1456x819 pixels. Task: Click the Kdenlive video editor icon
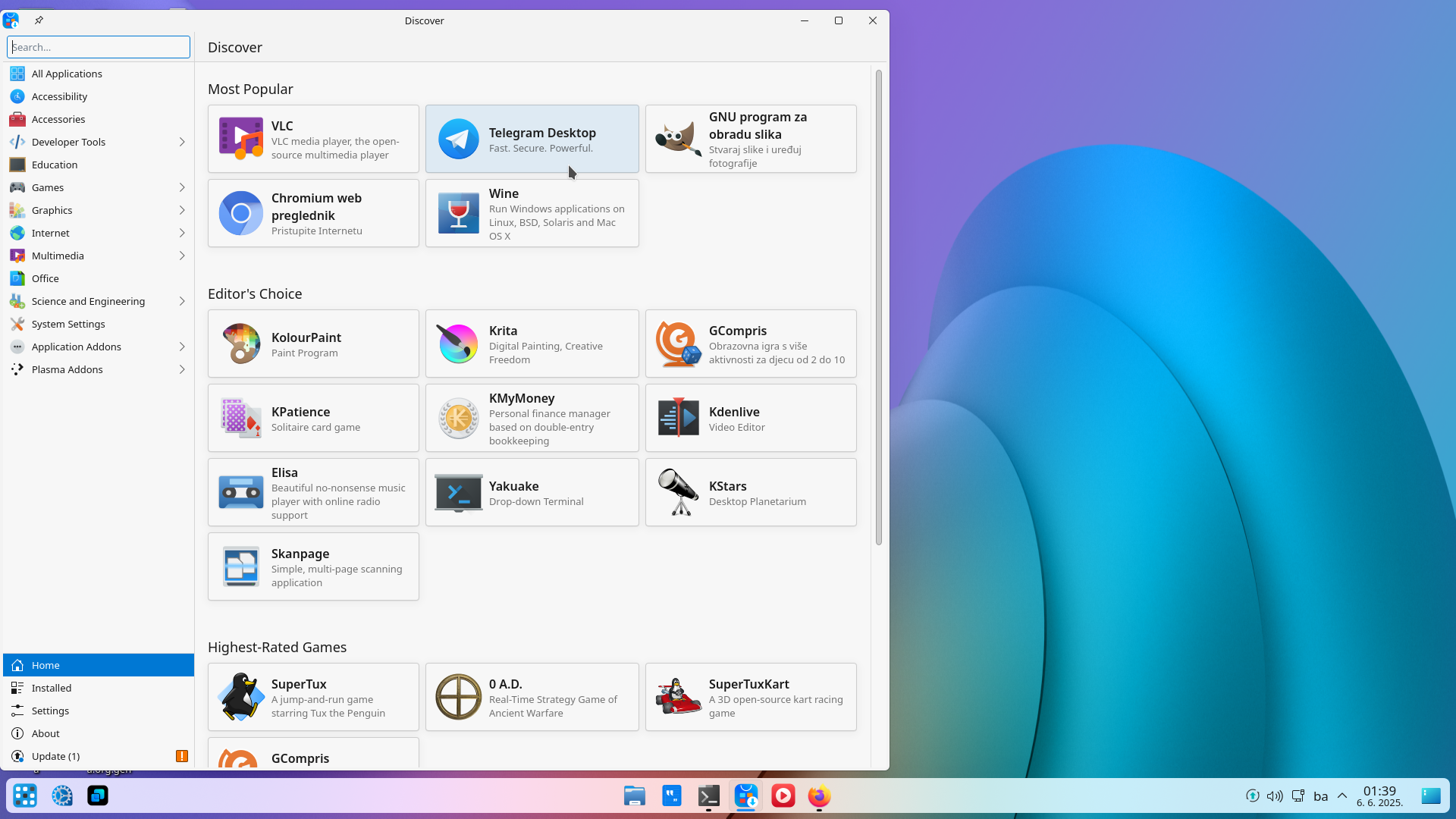pyautogui.click(x=678, y=418)
